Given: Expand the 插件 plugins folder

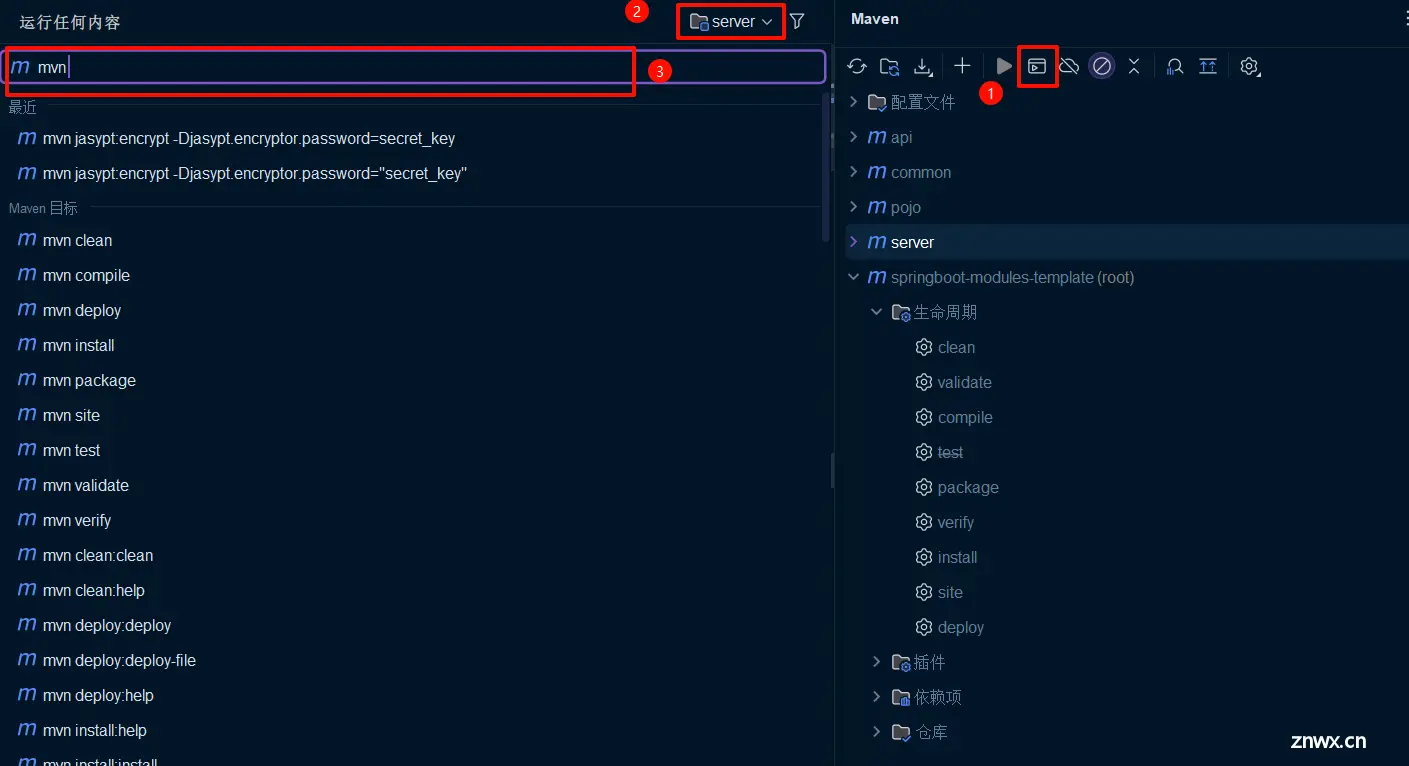Looking at the screenshot, I should (x=877, y=662).
